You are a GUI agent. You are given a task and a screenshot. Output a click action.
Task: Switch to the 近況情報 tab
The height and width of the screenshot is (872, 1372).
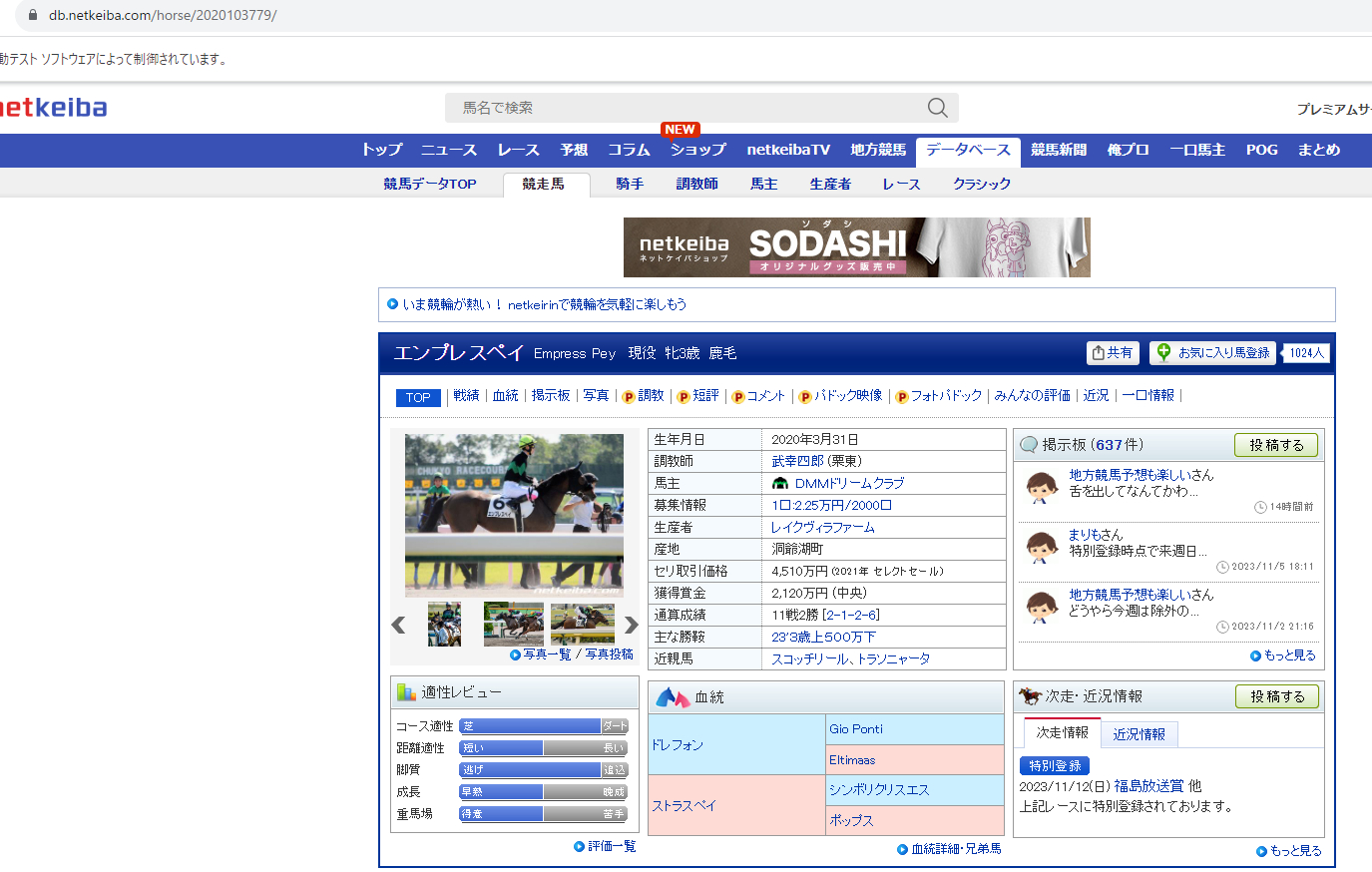point(1139,734)
